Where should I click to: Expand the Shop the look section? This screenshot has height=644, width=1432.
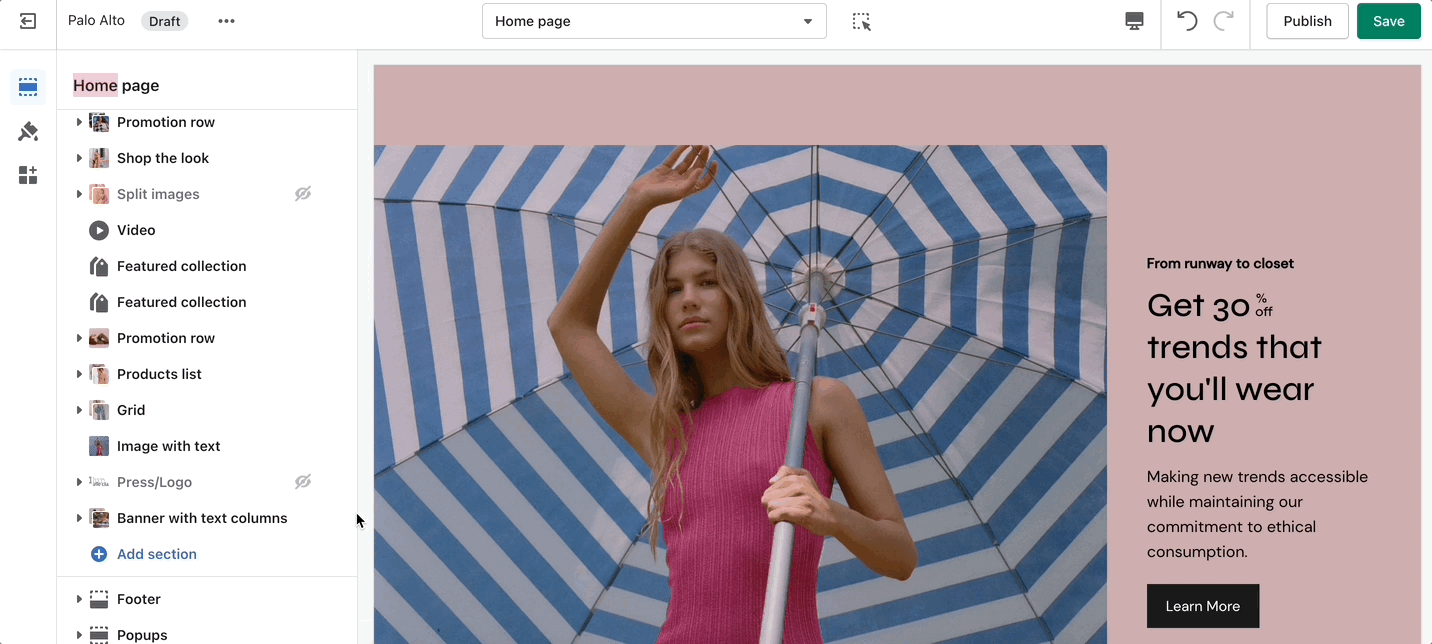click(x=79, y=158)
